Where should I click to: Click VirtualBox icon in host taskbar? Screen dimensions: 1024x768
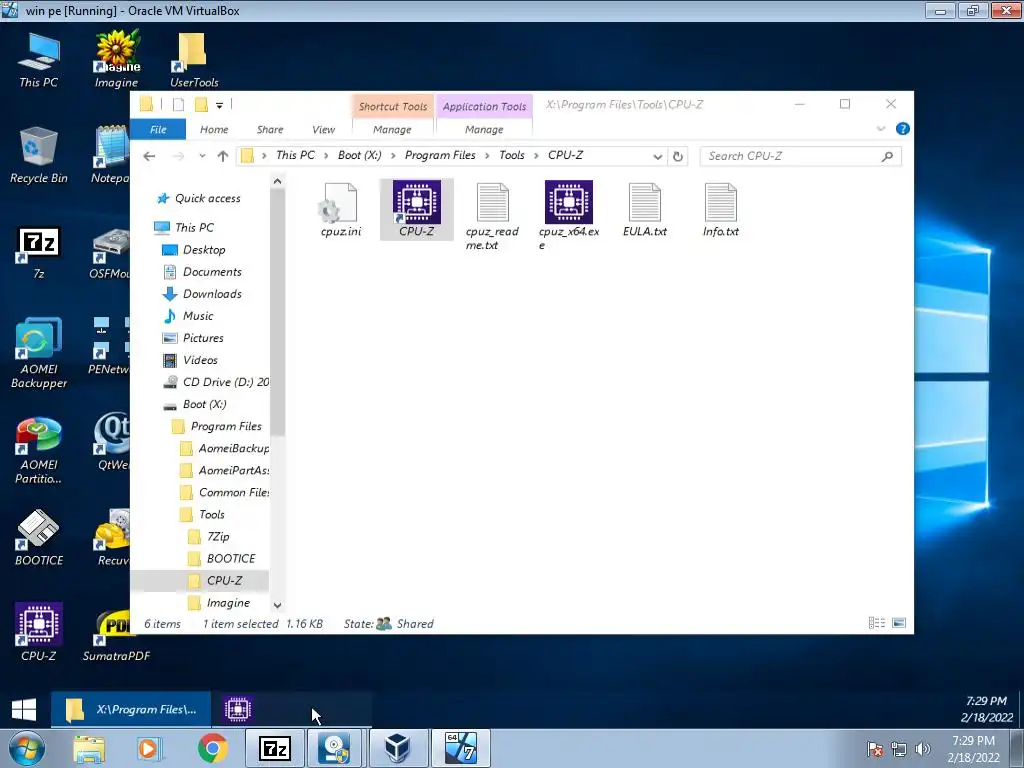[x=397, y=748]
